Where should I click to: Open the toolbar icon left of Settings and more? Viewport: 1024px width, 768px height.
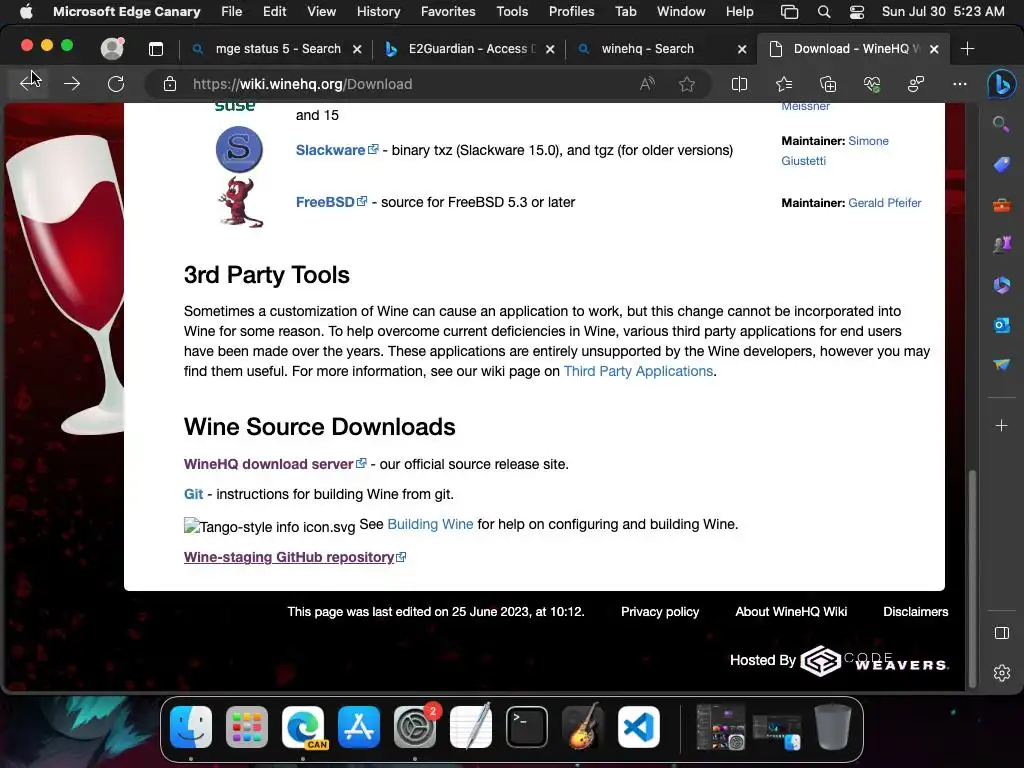tap(916, 84)
